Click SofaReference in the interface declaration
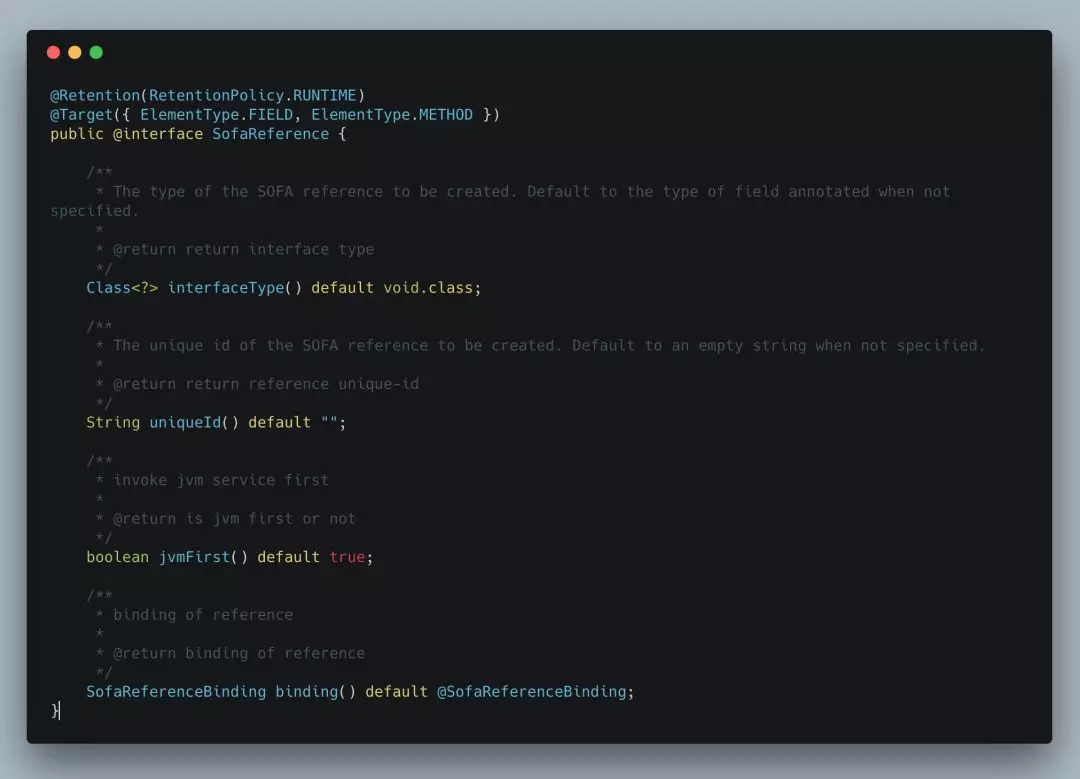This screenshot has height=779, width=1080. coord(270,134)
